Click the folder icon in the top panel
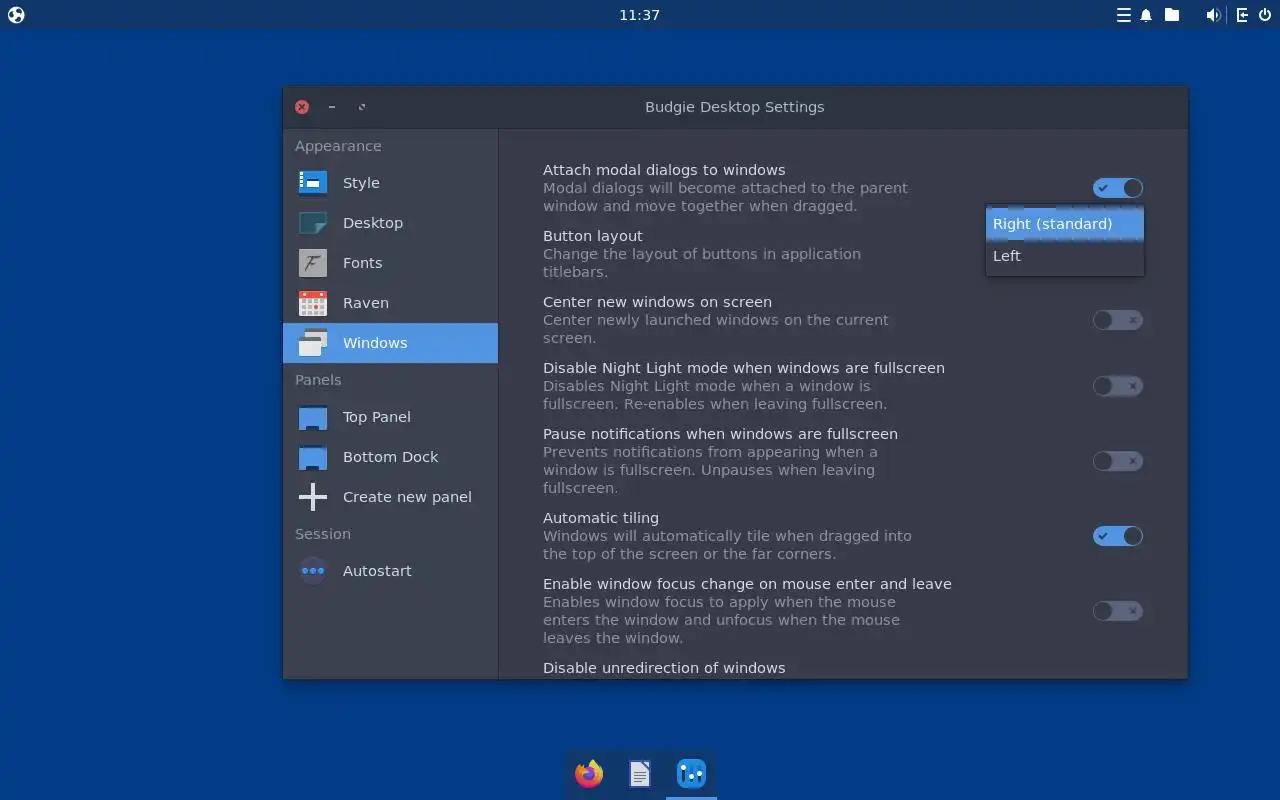Image resolution: width=1280 pixels, height=800 pixels. [1172, 15]
